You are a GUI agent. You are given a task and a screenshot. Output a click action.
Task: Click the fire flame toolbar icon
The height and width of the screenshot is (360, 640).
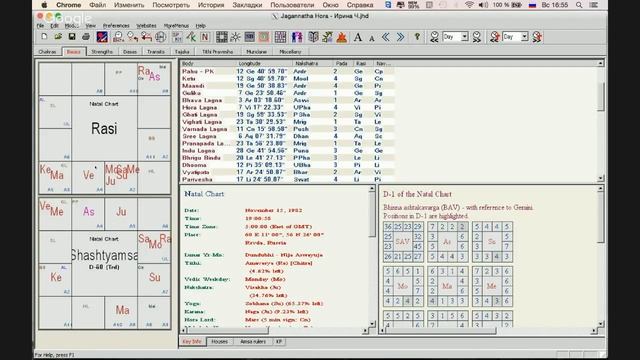point(342,37)
